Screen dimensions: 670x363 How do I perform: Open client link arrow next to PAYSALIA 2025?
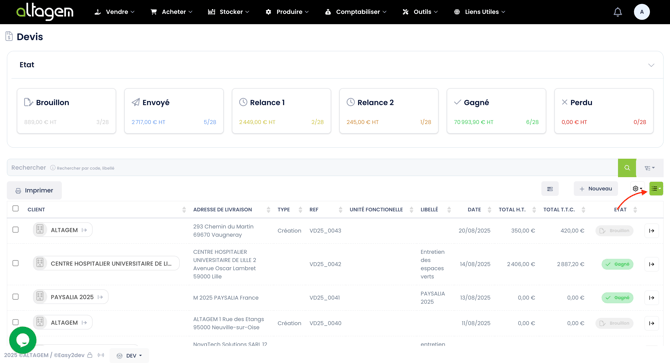point(100,297)
